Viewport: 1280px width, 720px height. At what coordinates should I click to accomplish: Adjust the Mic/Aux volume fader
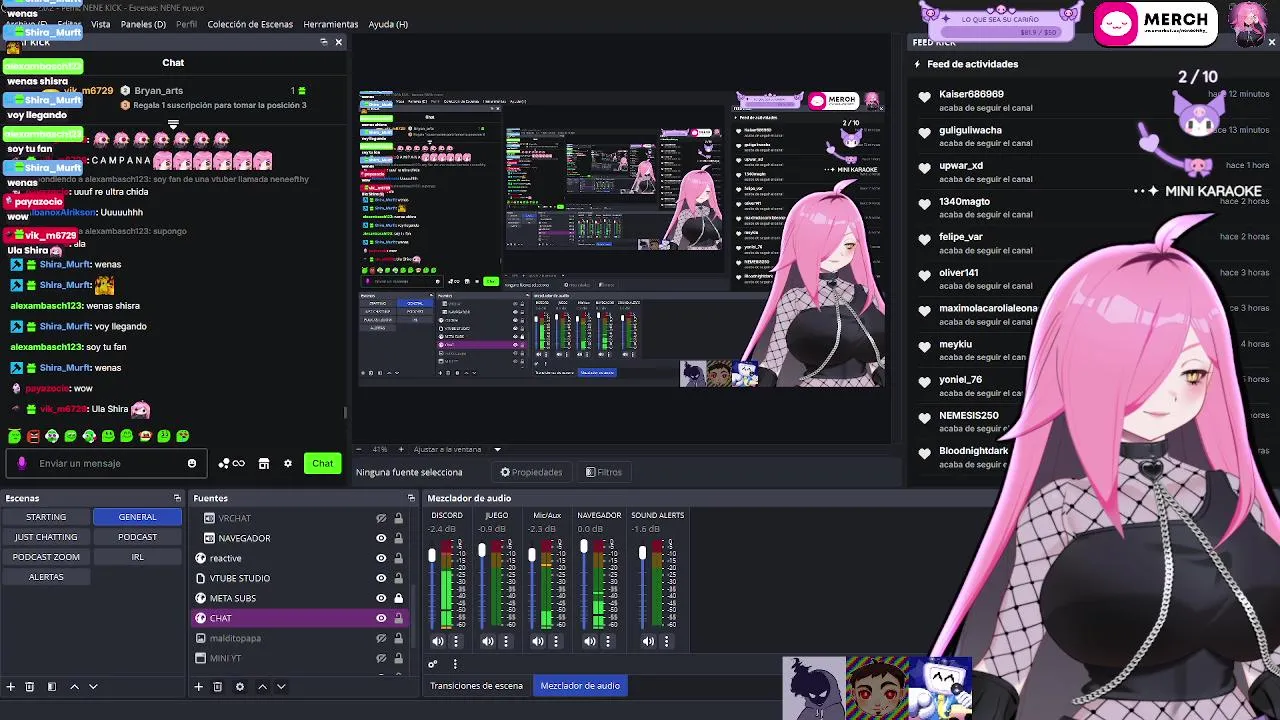pyautogui.click(x=532, y=553)
